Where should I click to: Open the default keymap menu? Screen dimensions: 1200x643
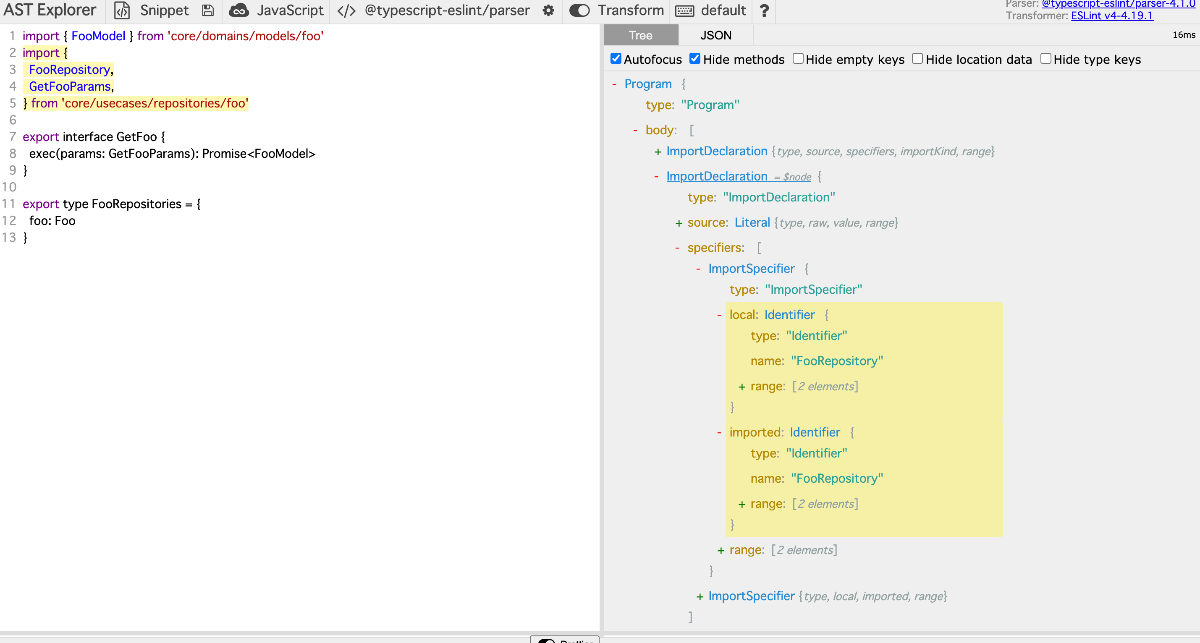coord(723,11)
